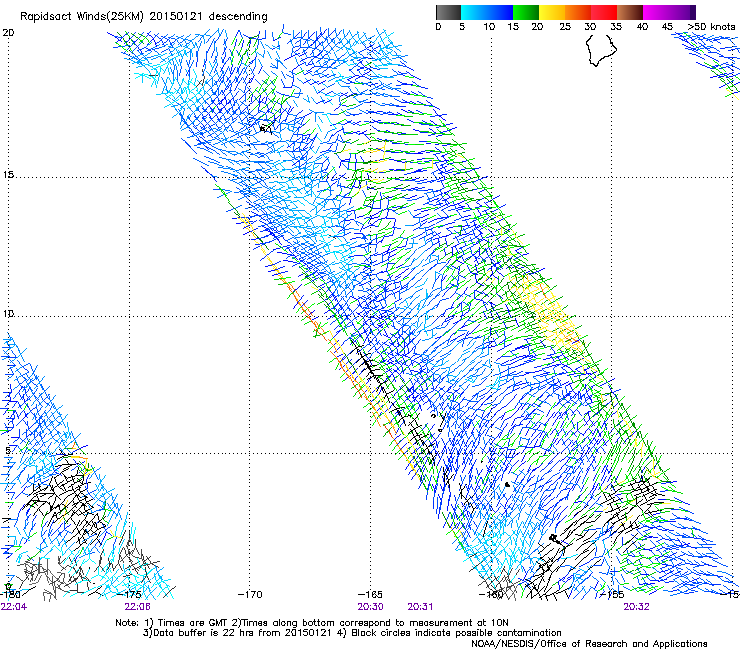Click the longitude label '-170'
The height and width of the screenshot is (650, 740).
pos(250,594)
